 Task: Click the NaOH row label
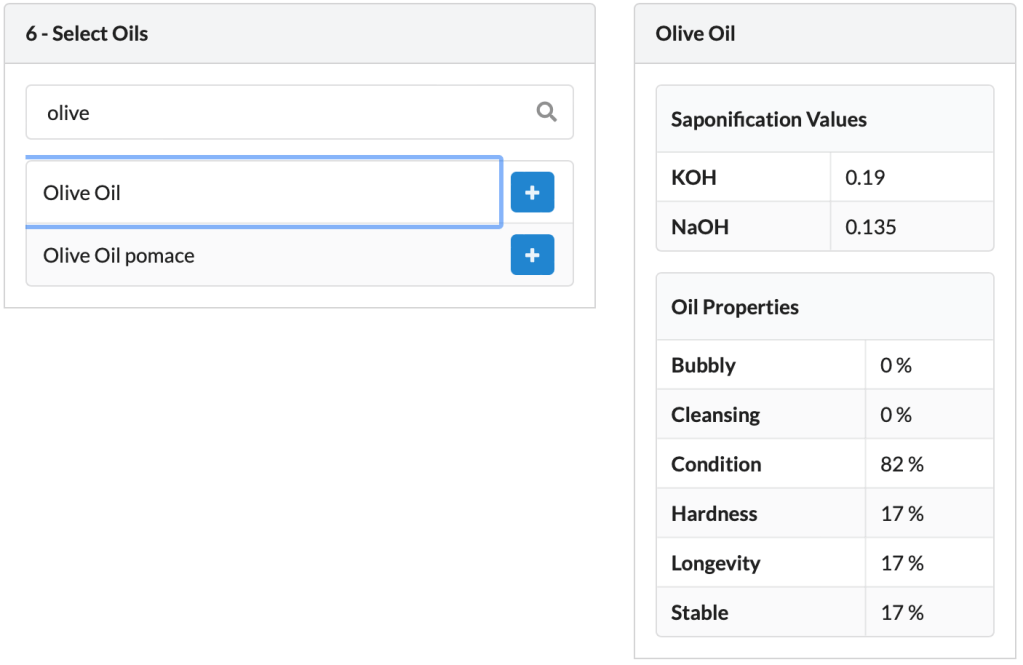(700, 227)
